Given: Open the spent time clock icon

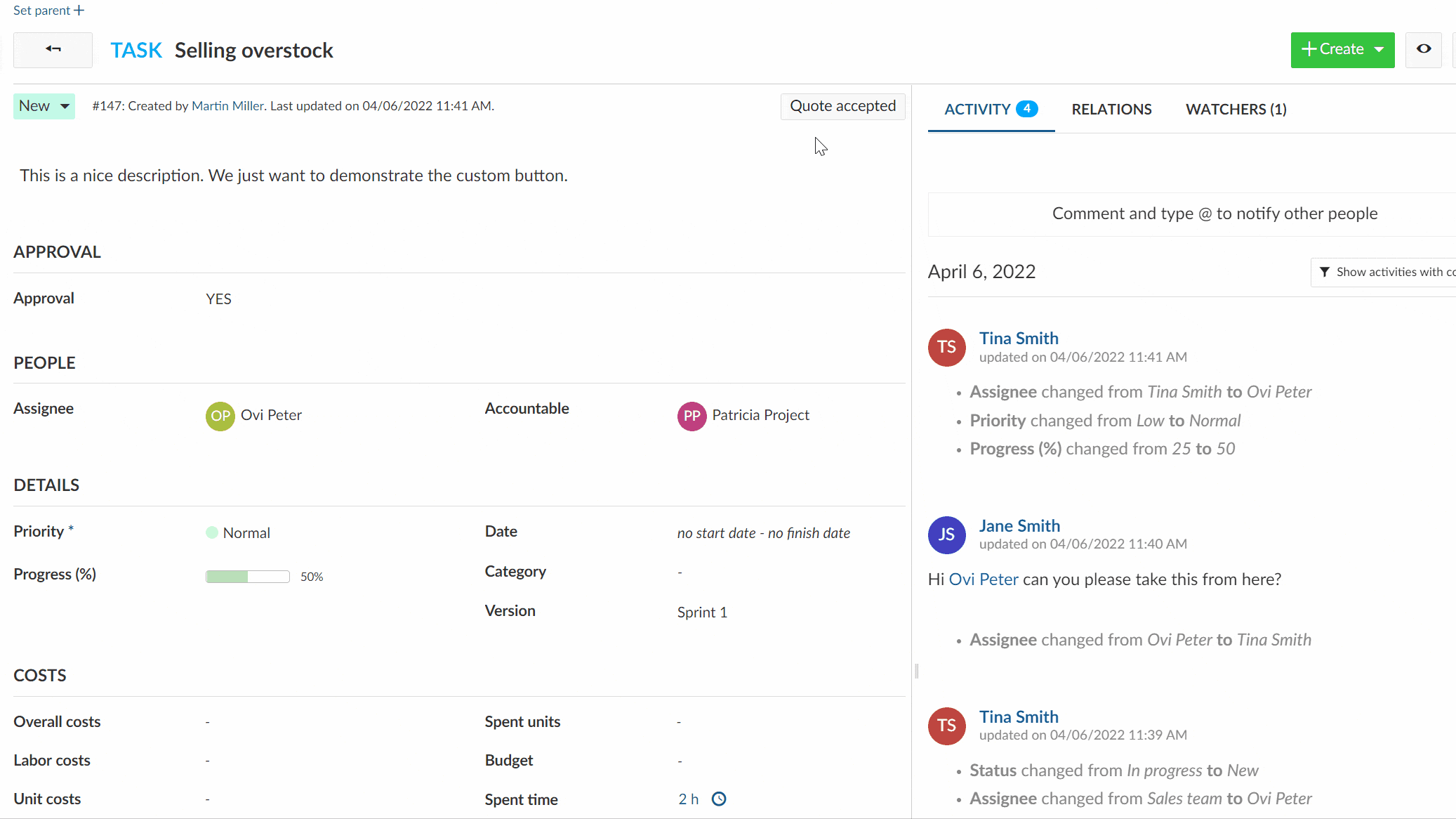Looking at the screenshot, I should [x=719, y=799].
